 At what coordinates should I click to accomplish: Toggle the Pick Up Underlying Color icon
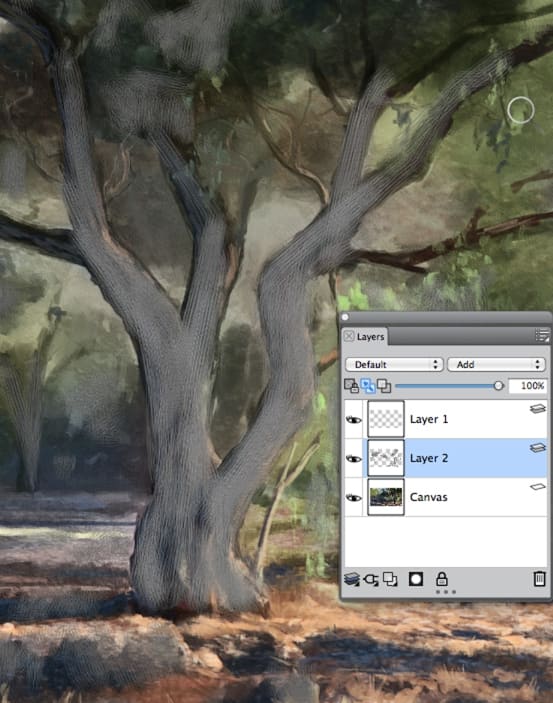click(x=368, y=386)
